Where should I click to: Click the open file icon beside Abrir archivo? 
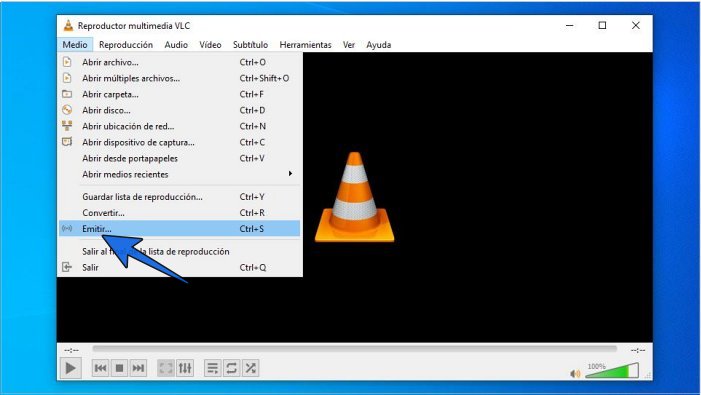pyautogui.click(x=67, y=62)
